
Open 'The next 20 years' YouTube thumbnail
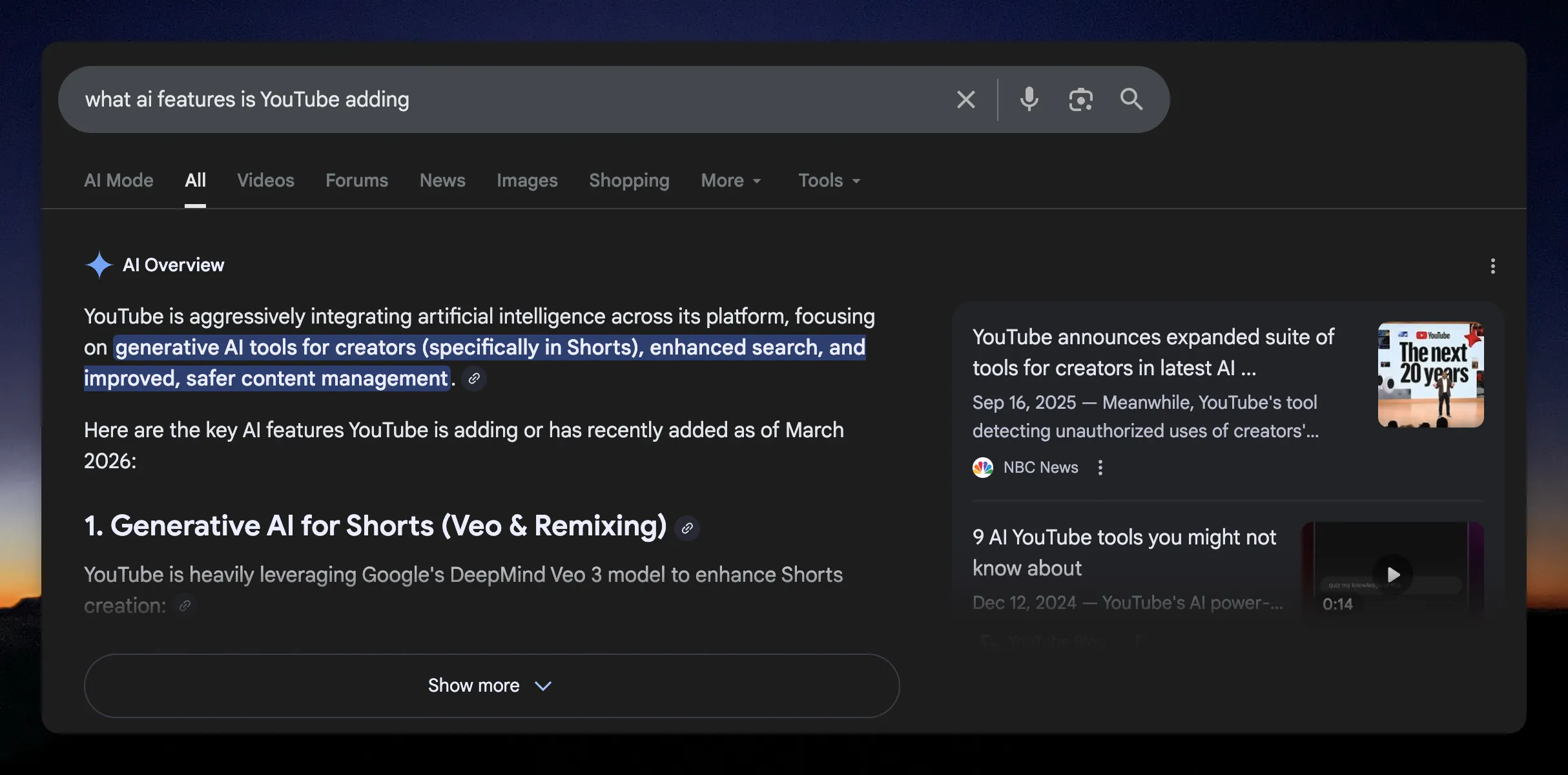pyautogui.click(x=1431, y=375)
